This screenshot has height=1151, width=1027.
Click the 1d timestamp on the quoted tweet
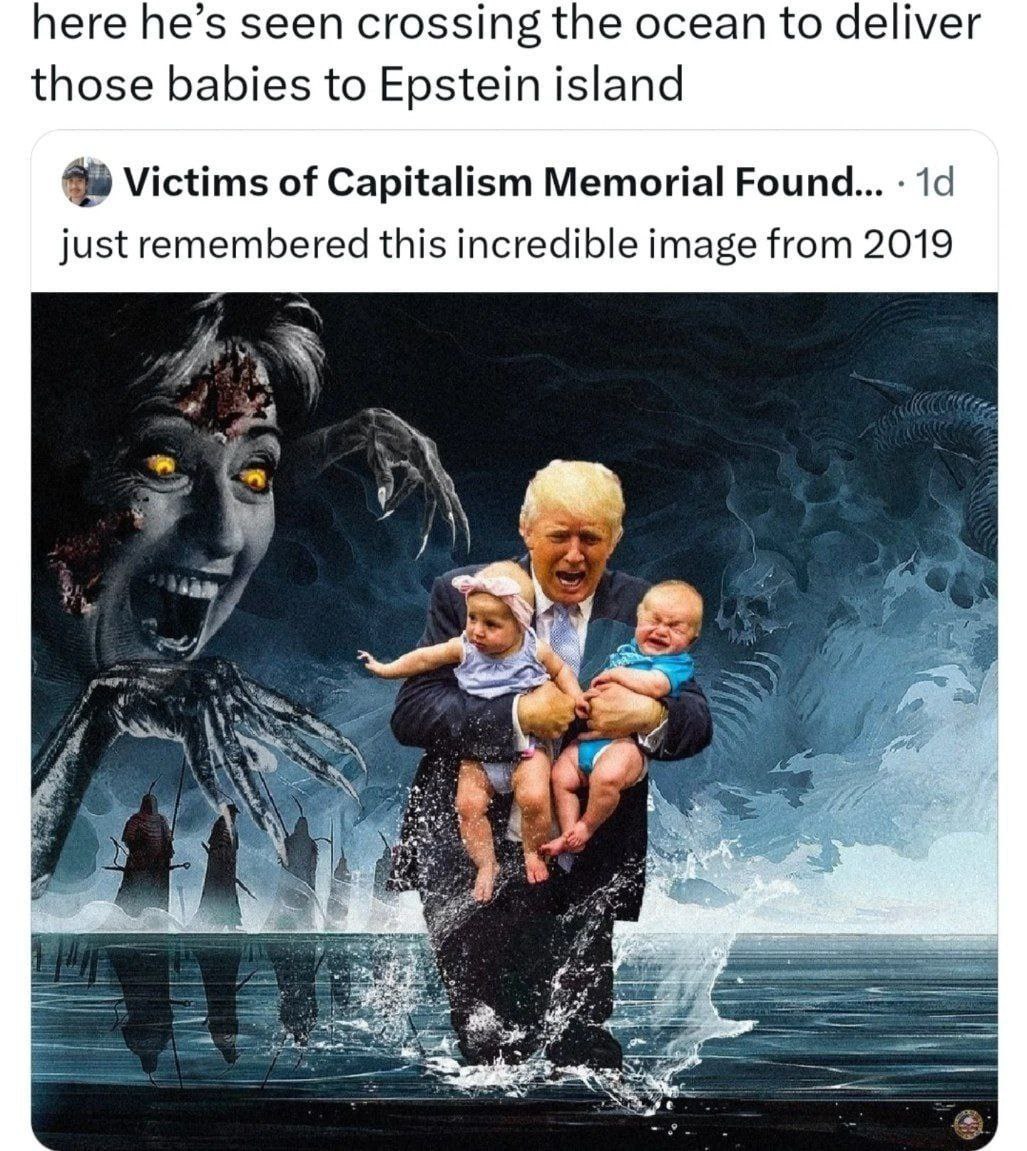click(935, 182)
